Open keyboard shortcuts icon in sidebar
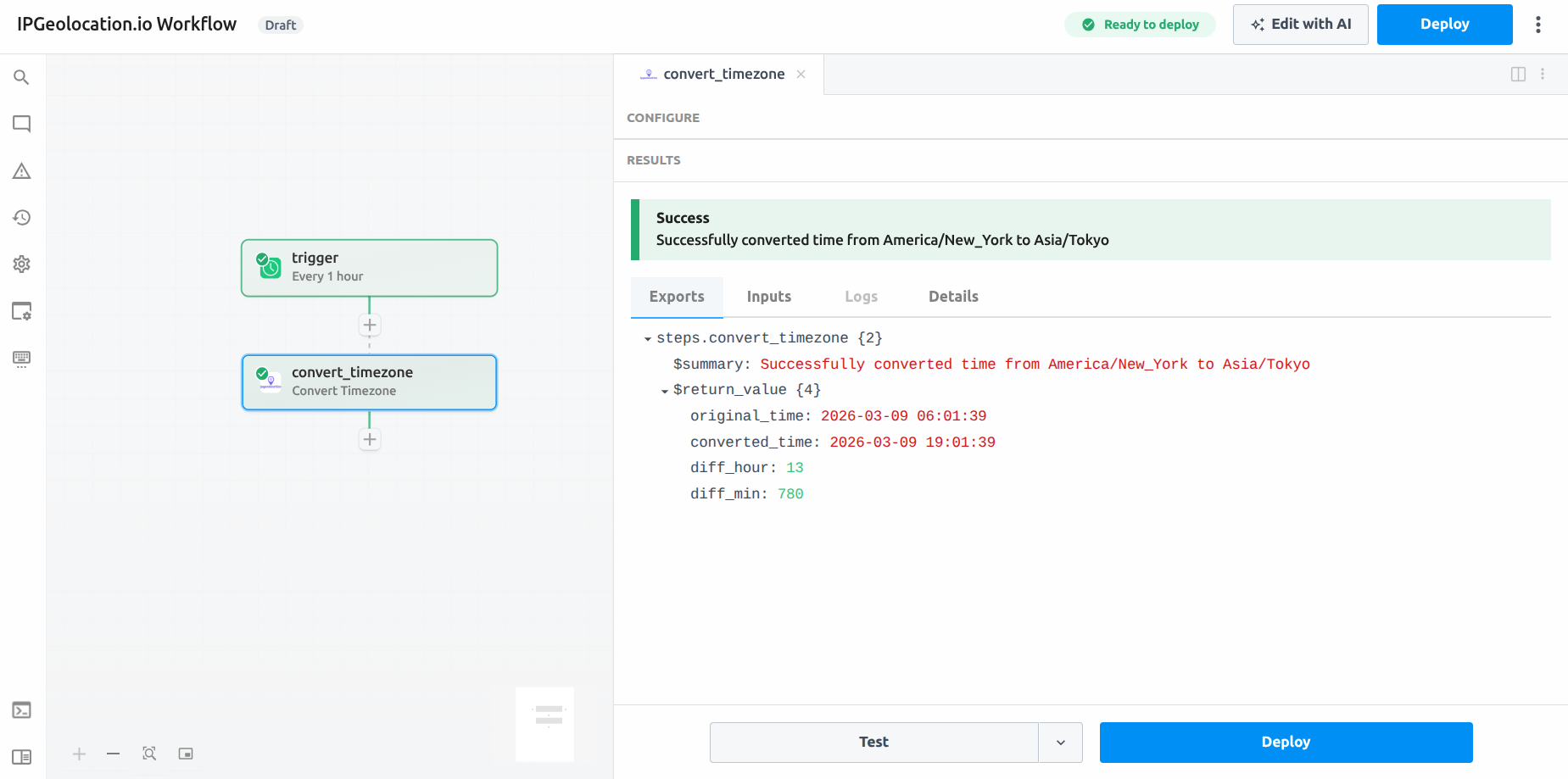 pos(22,359)
